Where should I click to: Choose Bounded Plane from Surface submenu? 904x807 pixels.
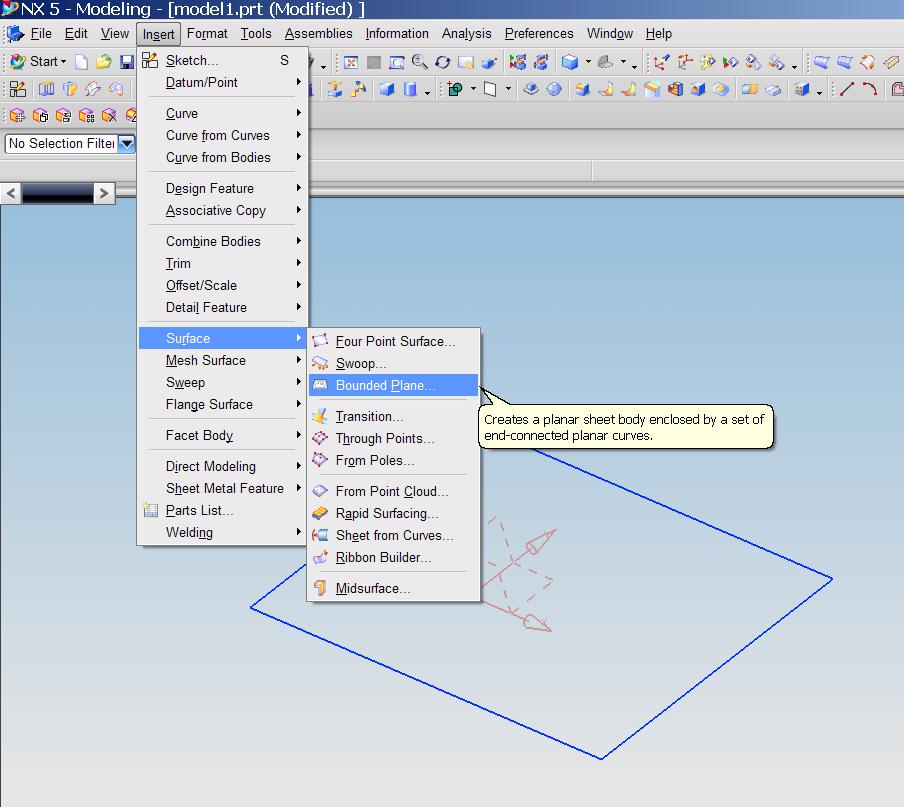point(393,385)
